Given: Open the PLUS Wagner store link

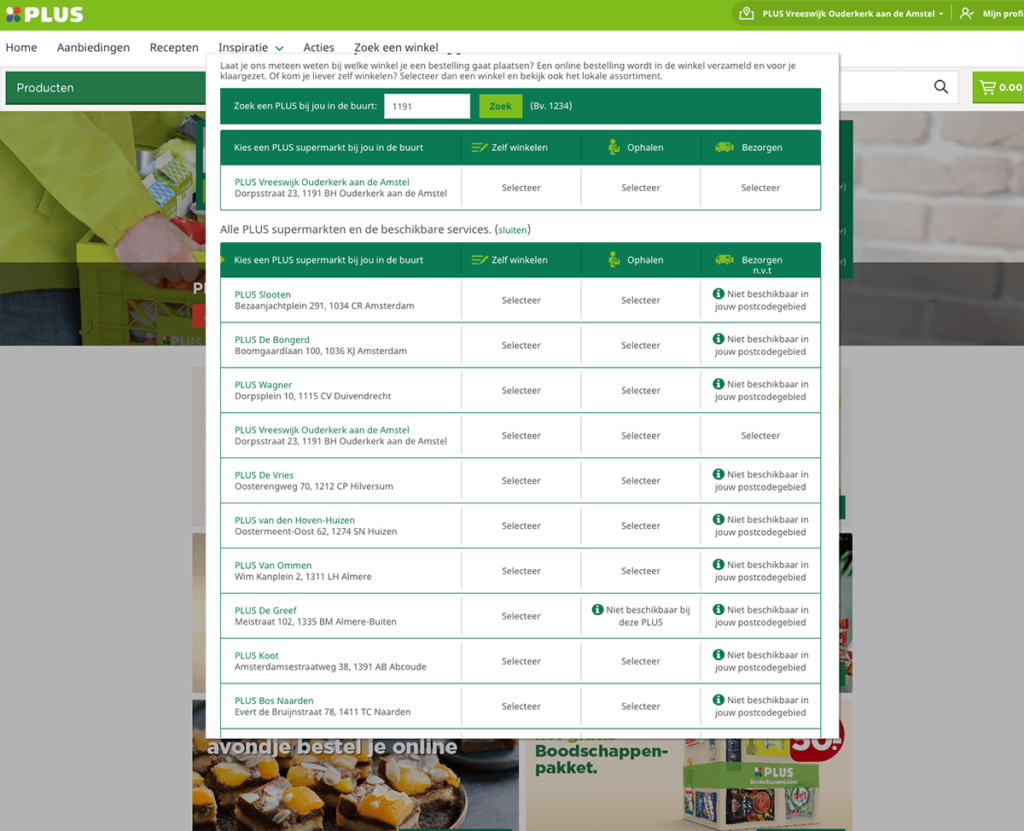Looking at the screenshot, I should pos(263,385).
